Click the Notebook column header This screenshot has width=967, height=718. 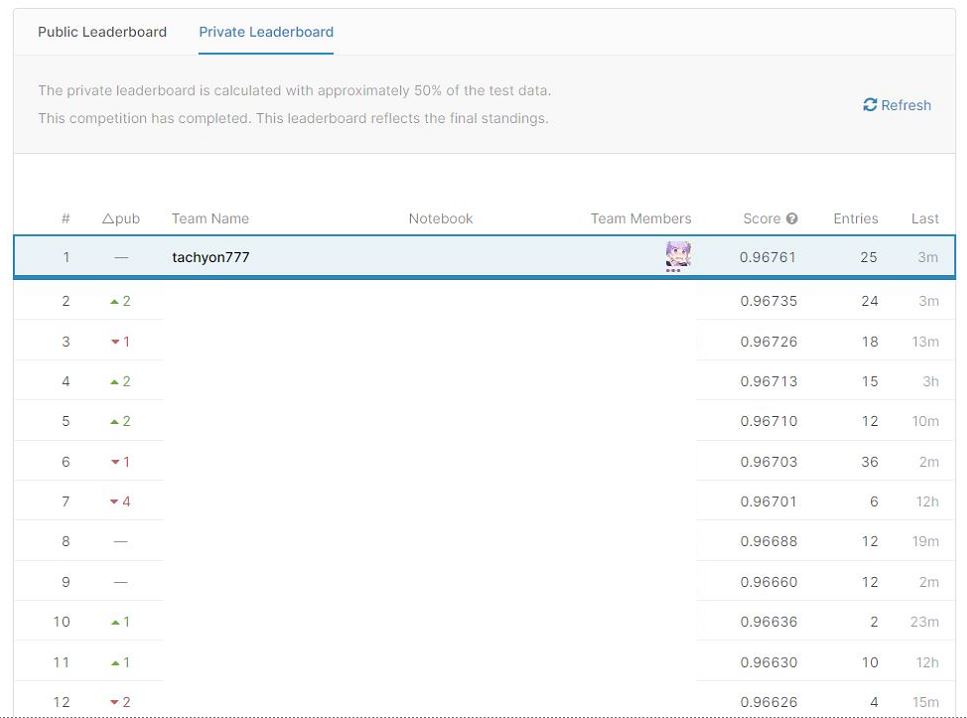pyautogui.click(x=441, y=218)
